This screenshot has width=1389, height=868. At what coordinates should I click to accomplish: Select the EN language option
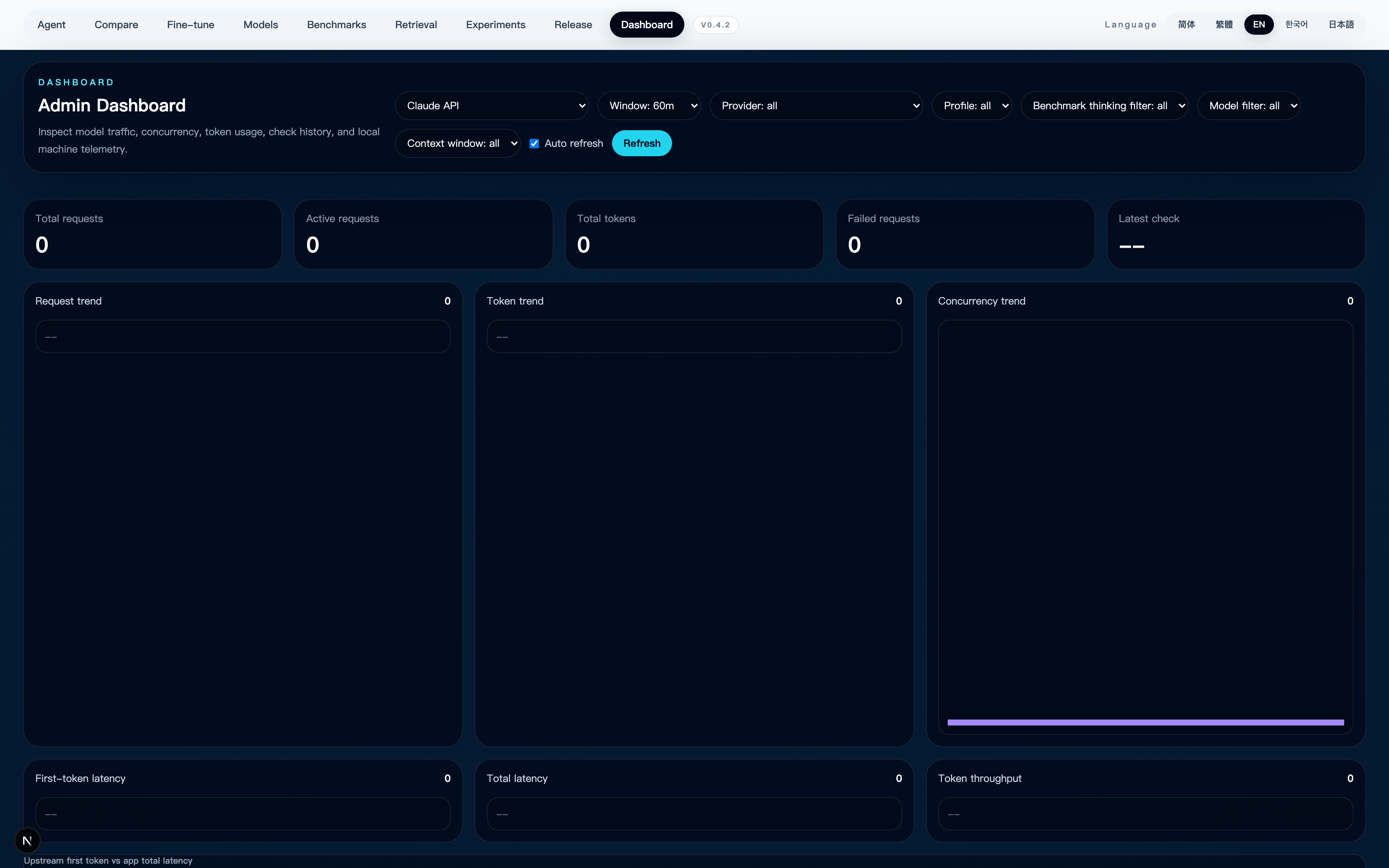(1259, 25)
